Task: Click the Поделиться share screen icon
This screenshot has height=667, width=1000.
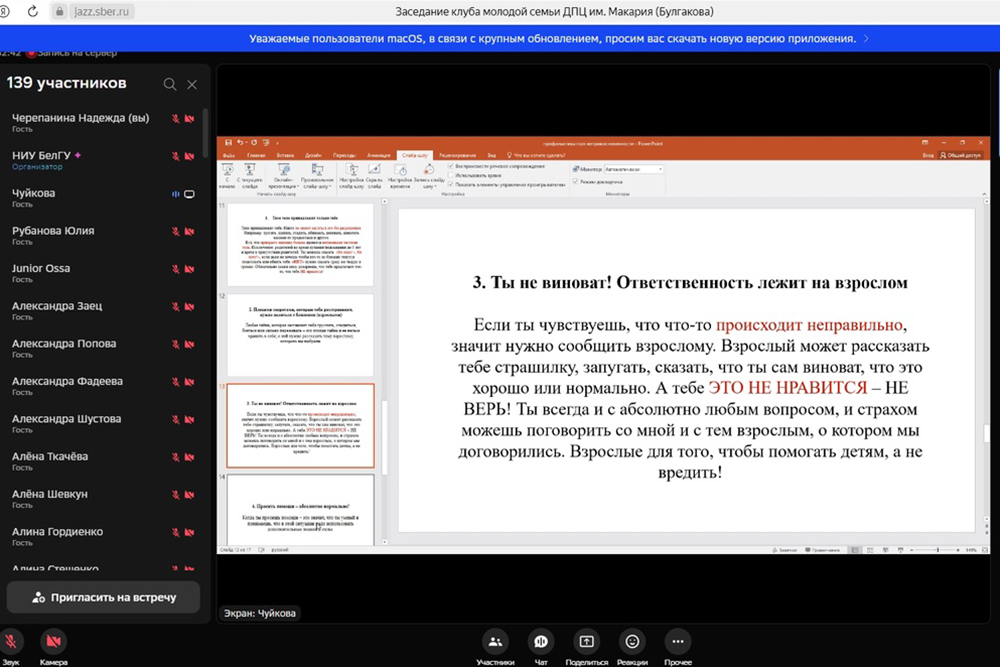Action: [x=587, y=641]
